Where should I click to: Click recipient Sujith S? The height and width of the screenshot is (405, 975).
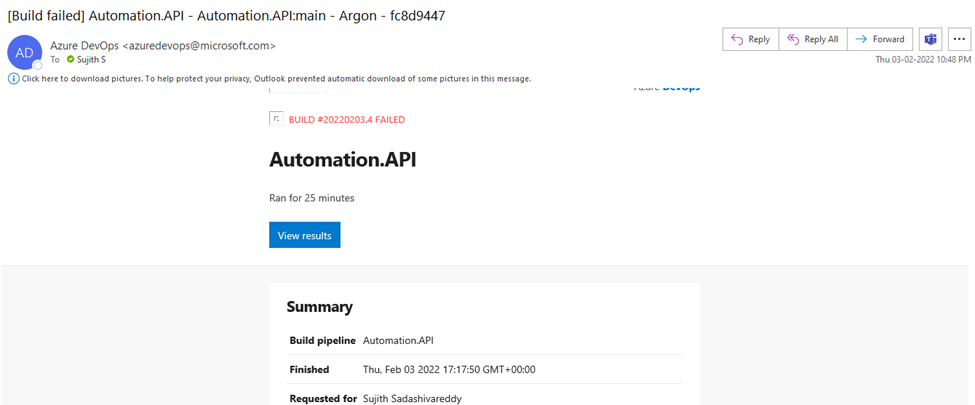coord(91,60)
